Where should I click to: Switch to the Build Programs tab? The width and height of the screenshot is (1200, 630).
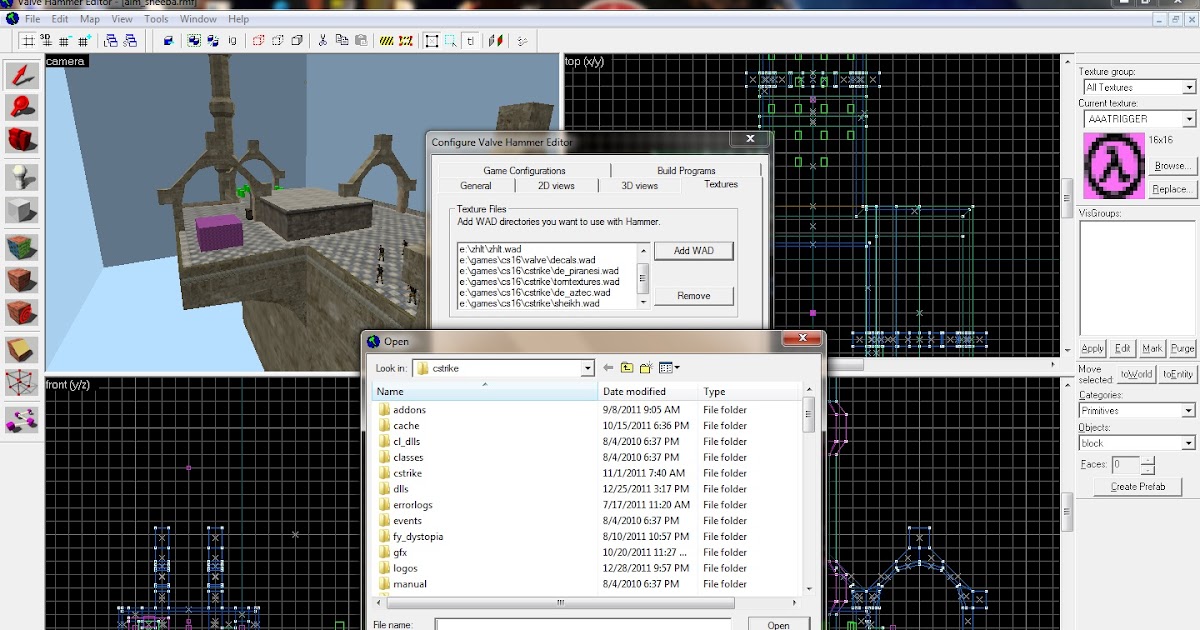(x=686, y=171)
